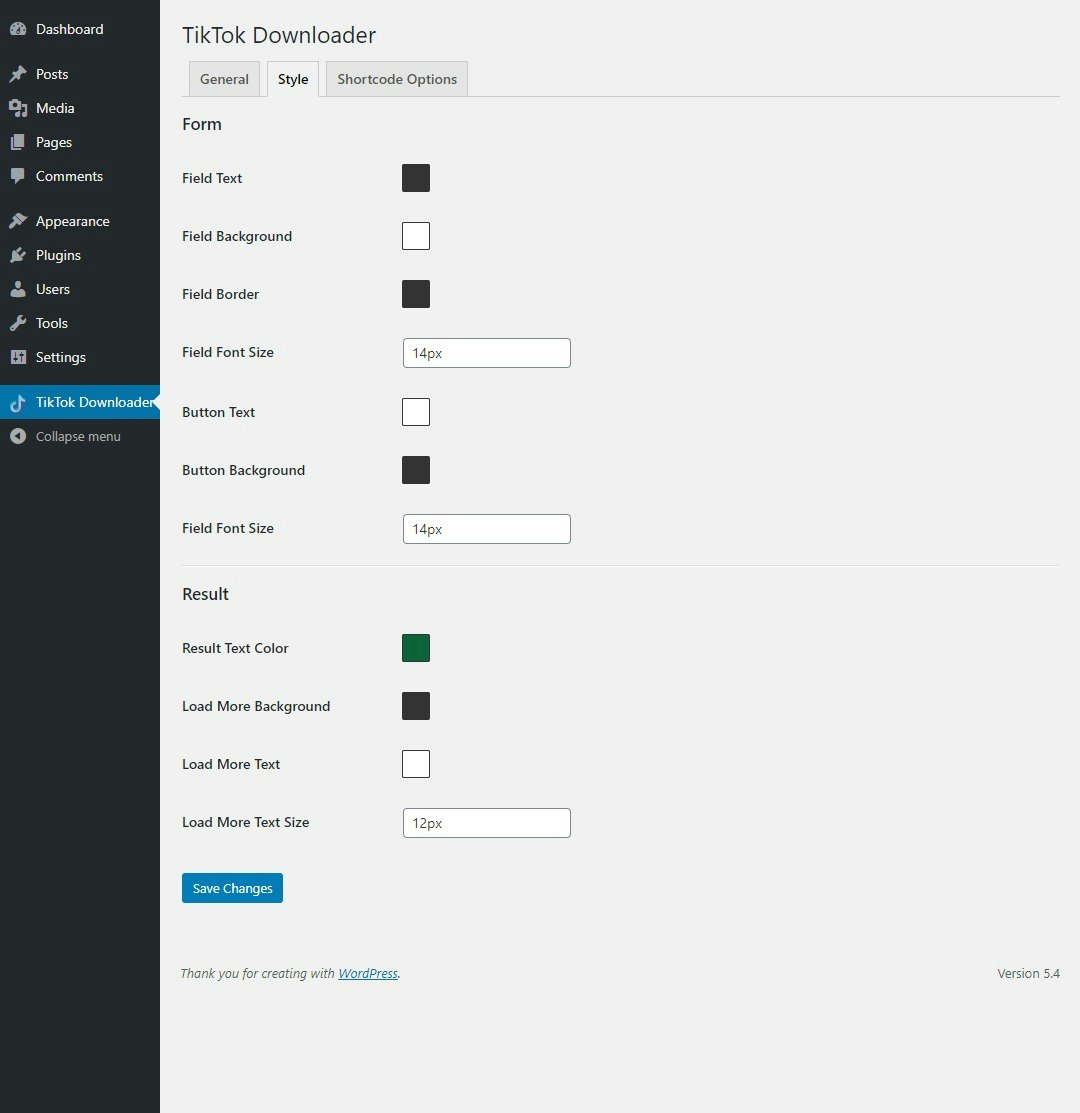Image resolution: width=1080 pixels, height=1113 pixels.
Task: Open the Field Border color swatch
Action: [x=416, y=294]
